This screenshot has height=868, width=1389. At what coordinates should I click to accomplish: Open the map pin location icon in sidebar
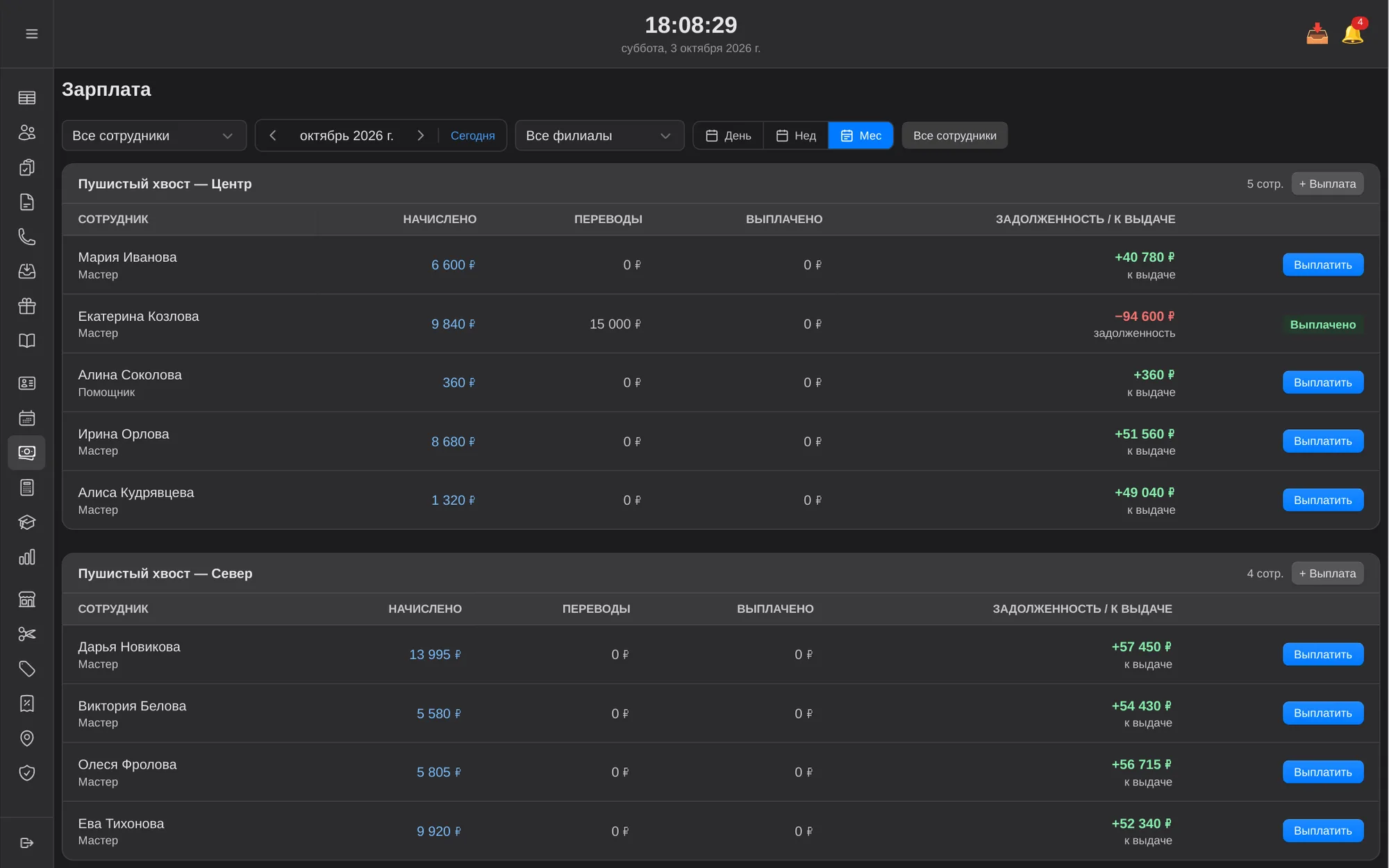[27, 738]
